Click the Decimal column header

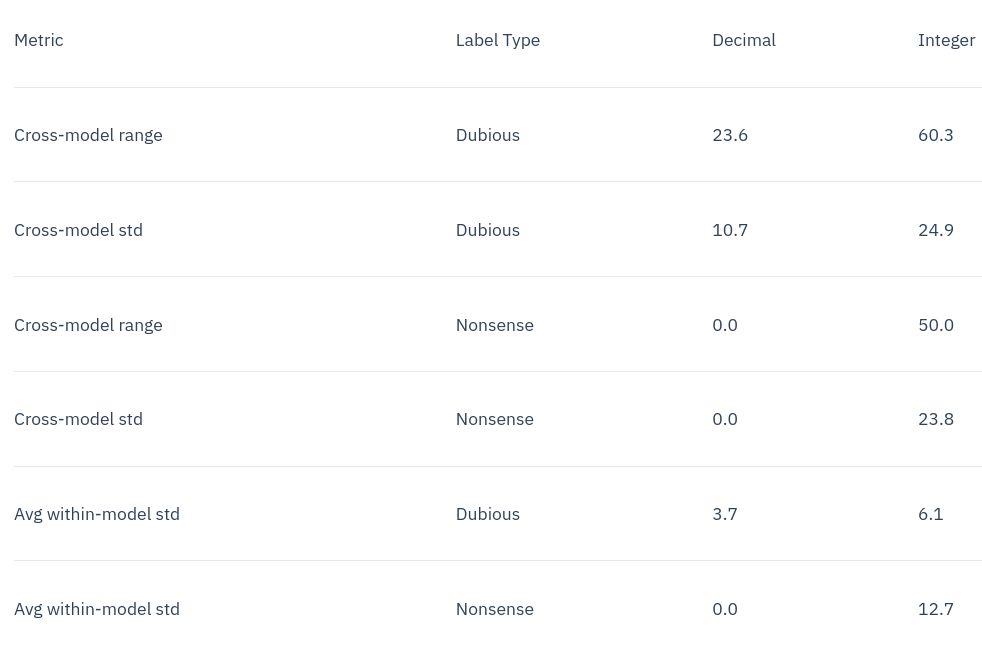click(x=743, y=40)
